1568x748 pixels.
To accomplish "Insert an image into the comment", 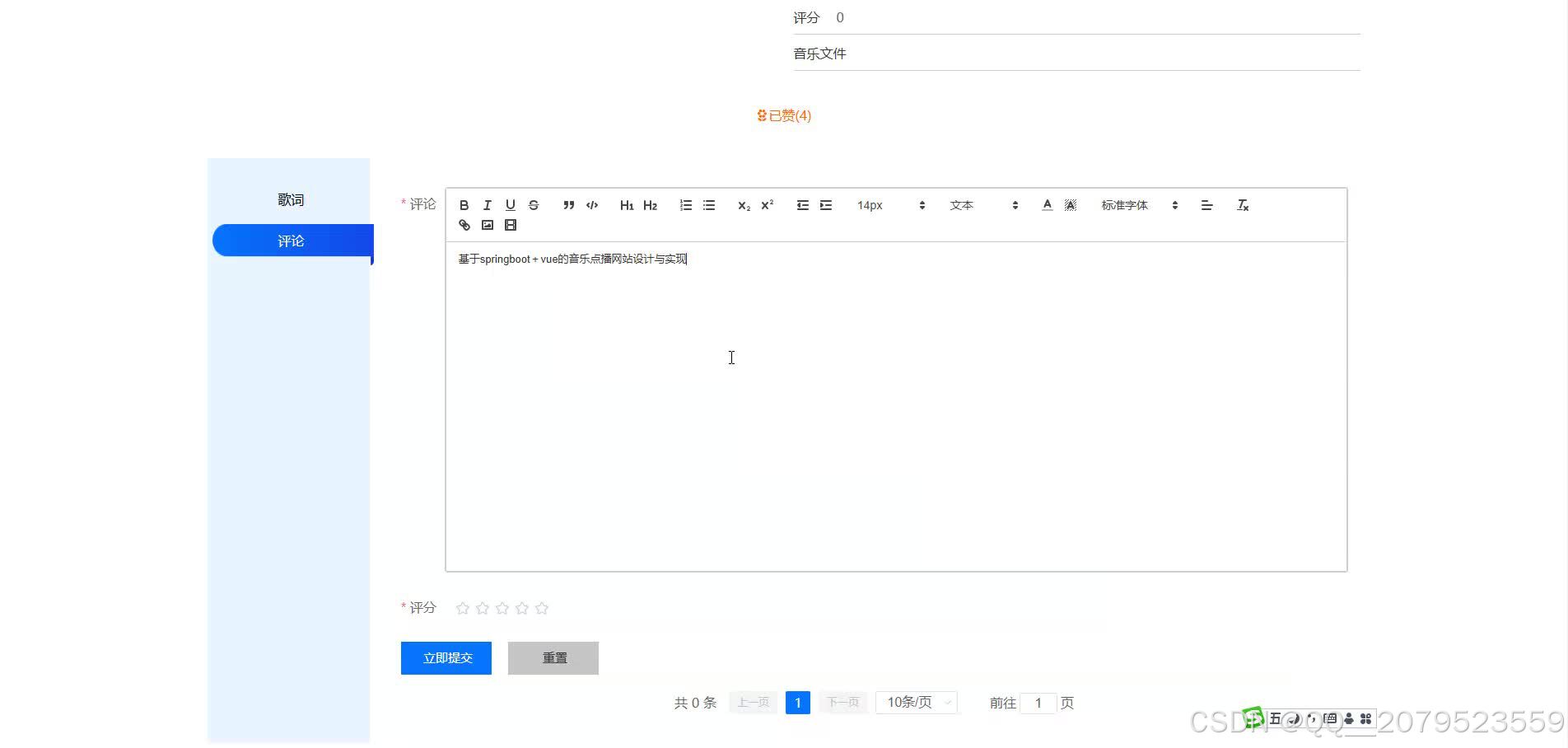I will [x=487, y=225].
